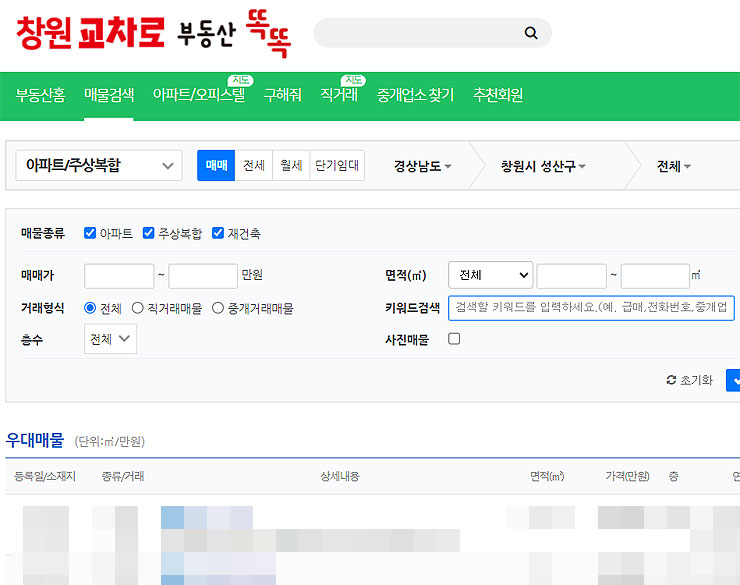
Task: Open the 추천회원 menu
Action: (498, 95)
